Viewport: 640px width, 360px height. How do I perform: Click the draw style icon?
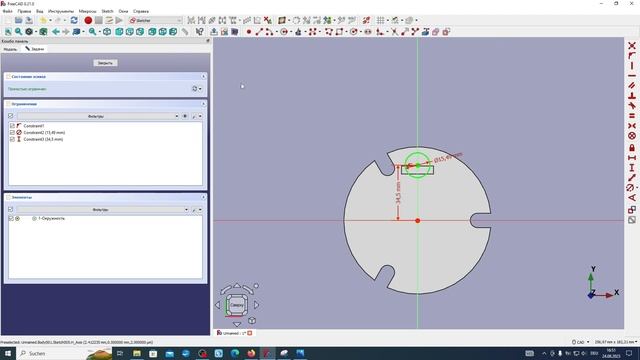(29, 31)
